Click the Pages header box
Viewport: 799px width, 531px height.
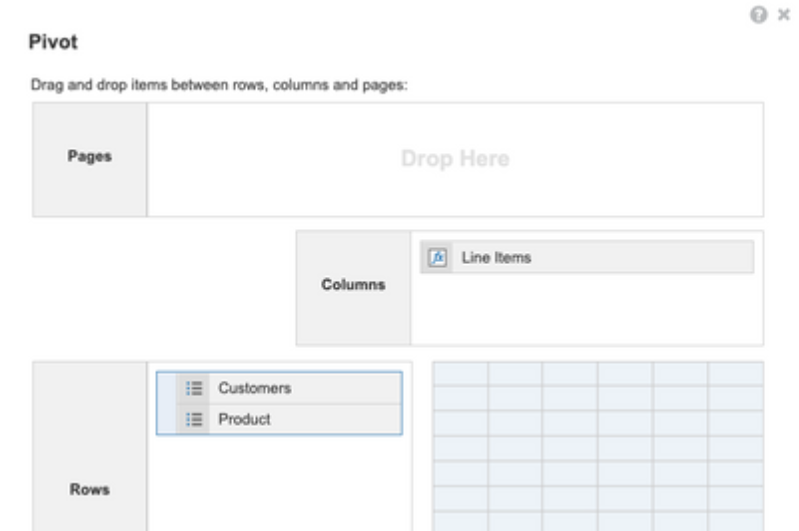(x=90, y=159)
